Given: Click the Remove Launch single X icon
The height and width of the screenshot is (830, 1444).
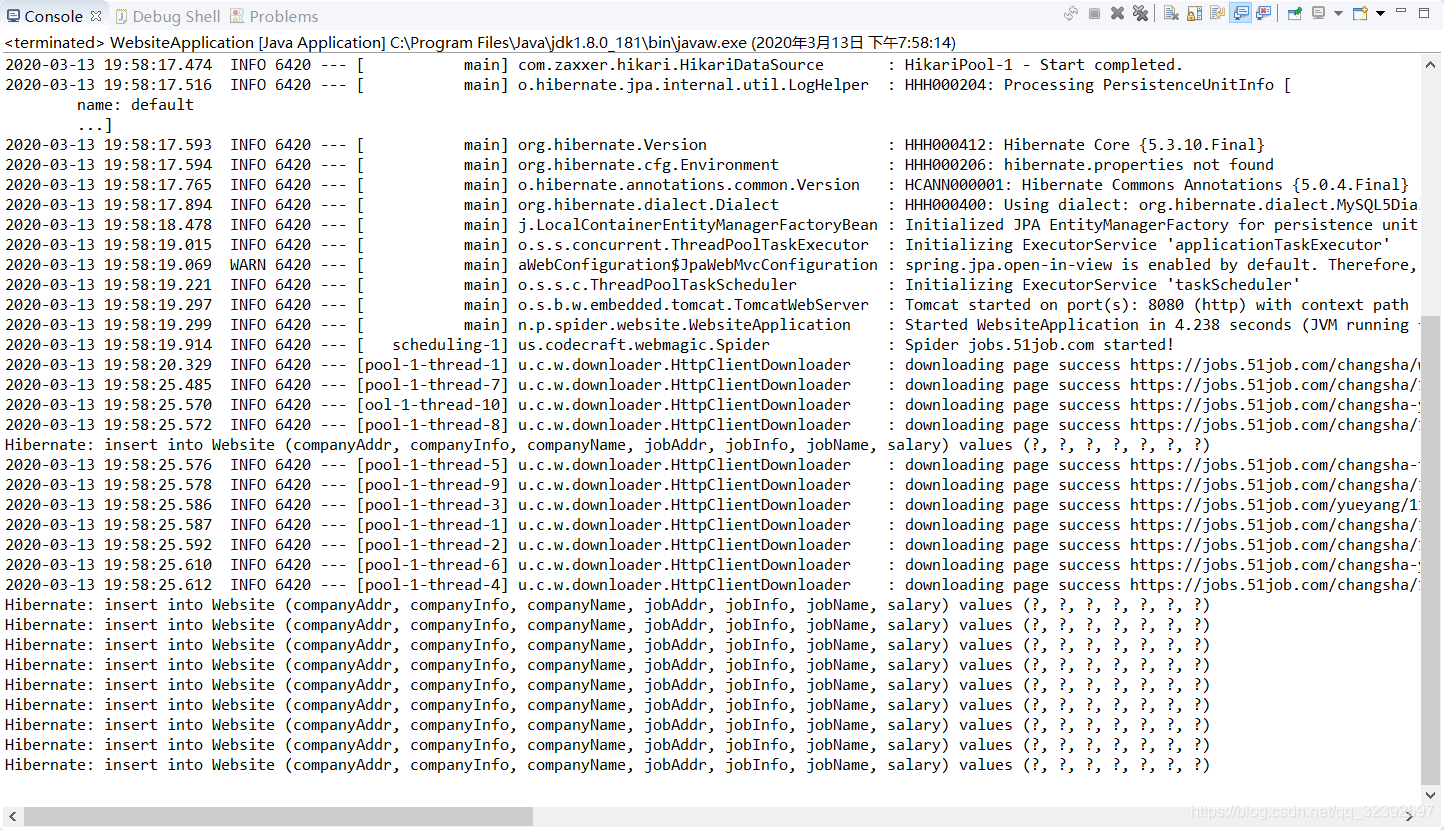Looking at the screenshot, I should pyautogui.click(x=1117, y=13).
